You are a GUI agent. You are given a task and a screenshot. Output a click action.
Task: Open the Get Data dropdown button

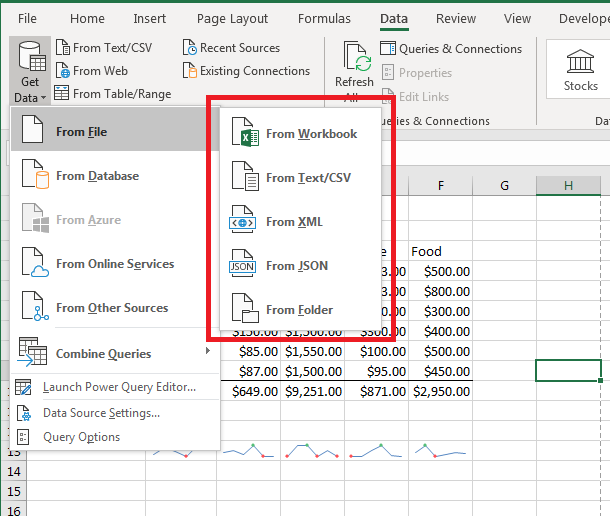click(30, 71)
